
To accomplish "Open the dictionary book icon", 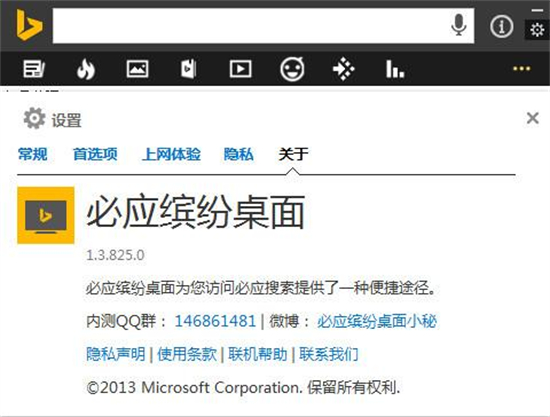I will [188, 68].
